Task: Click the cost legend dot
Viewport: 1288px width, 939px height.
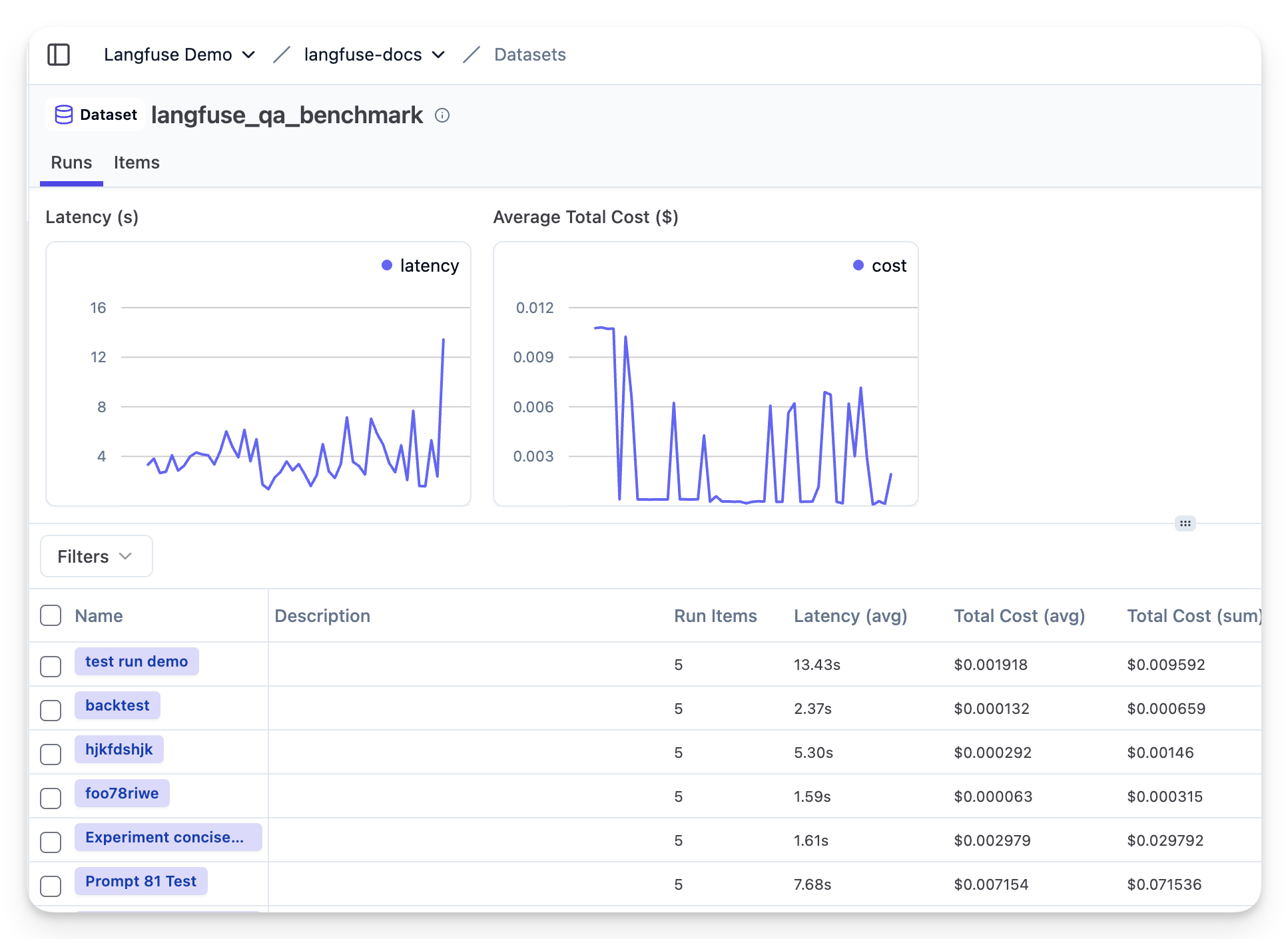Action: pos(858,266)
